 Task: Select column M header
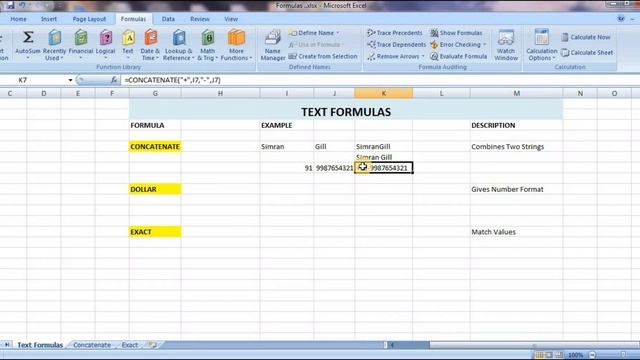pyautogui.click(x=516, y=93)
